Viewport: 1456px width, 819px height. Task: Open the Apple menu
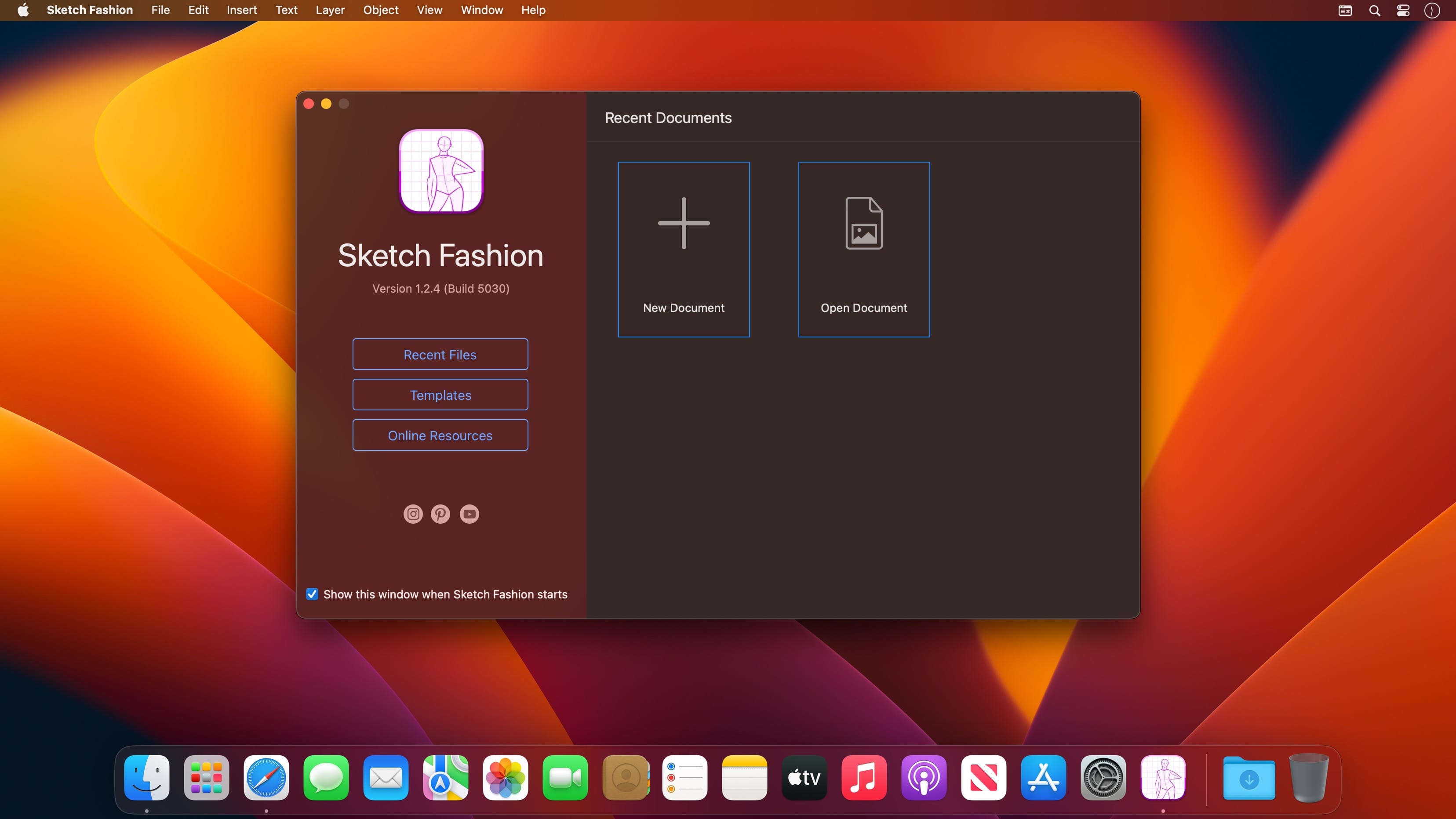tap(23, 10)
